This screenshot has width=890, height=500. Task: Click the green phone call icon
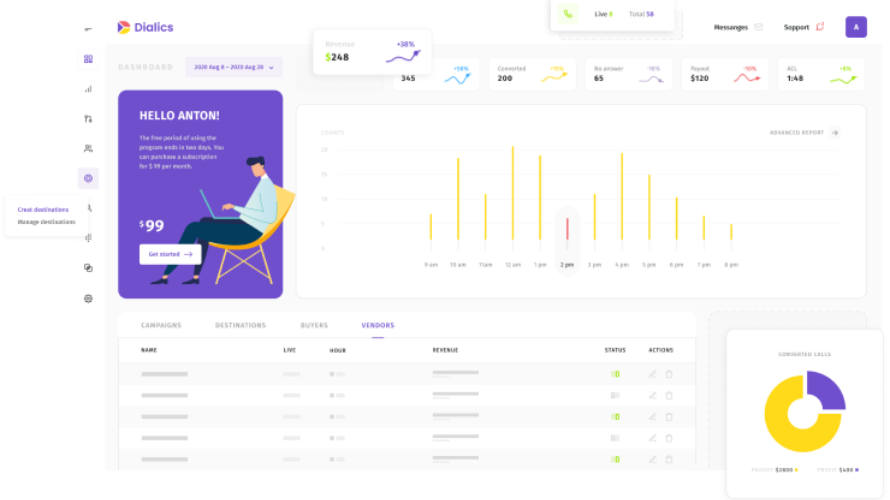point(568,14)
